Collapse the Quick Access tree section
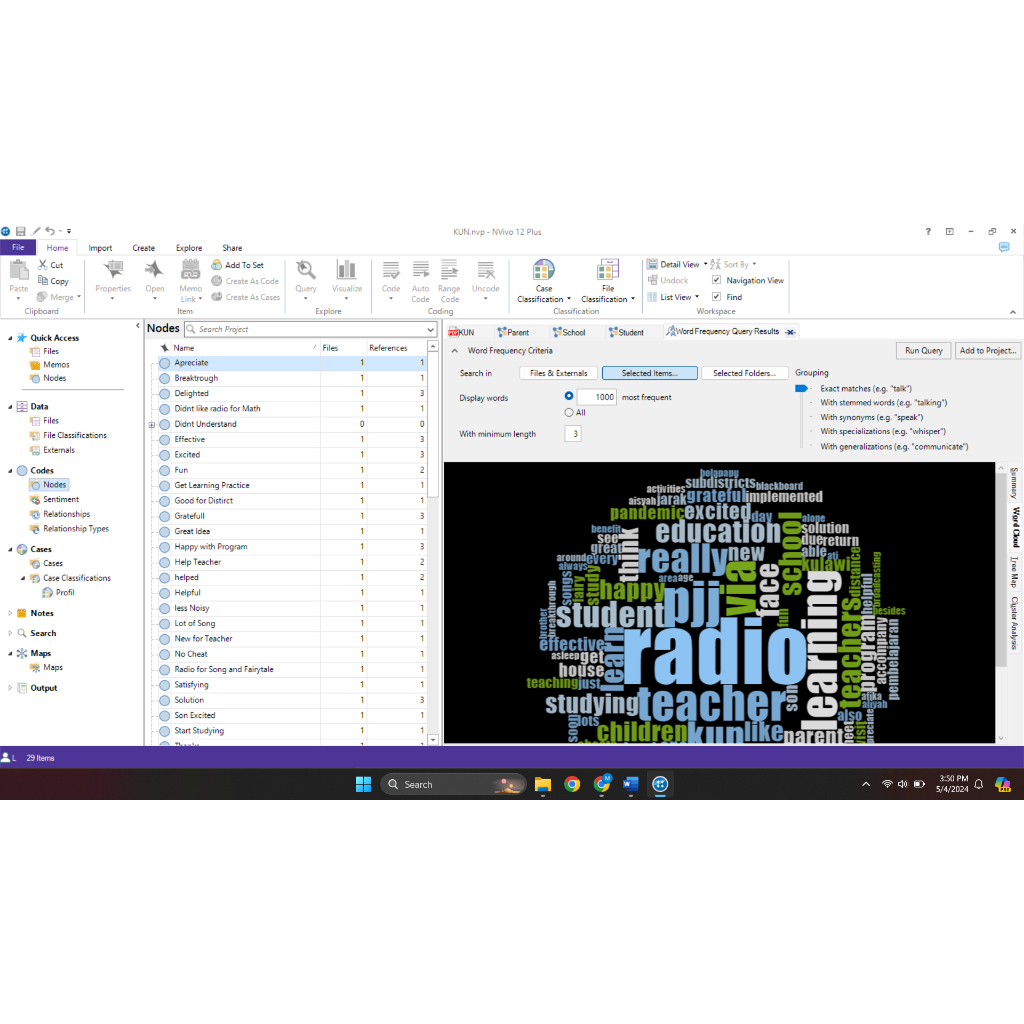 point(10,338)
